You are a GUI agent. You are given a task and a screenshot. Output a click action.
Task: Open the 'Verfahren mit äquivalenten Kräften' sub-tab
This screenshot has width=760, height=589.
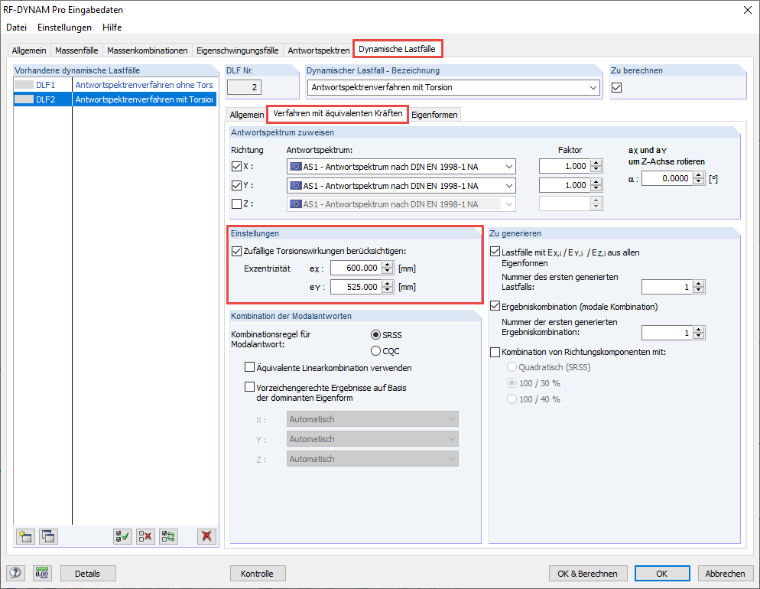[x=337, y=114]
